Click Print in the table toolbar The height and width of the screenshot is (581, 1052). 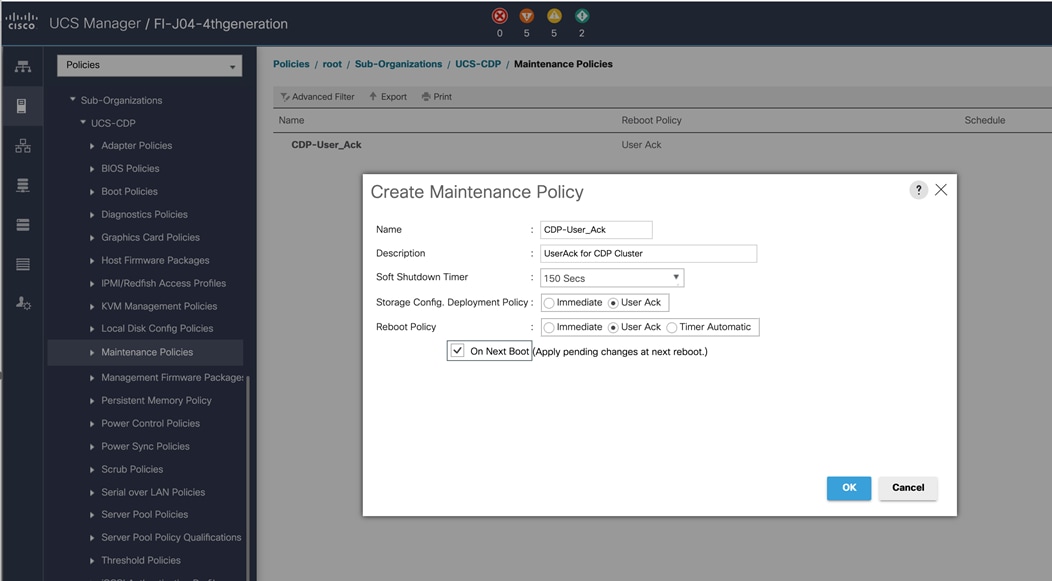tap(436, 97)
